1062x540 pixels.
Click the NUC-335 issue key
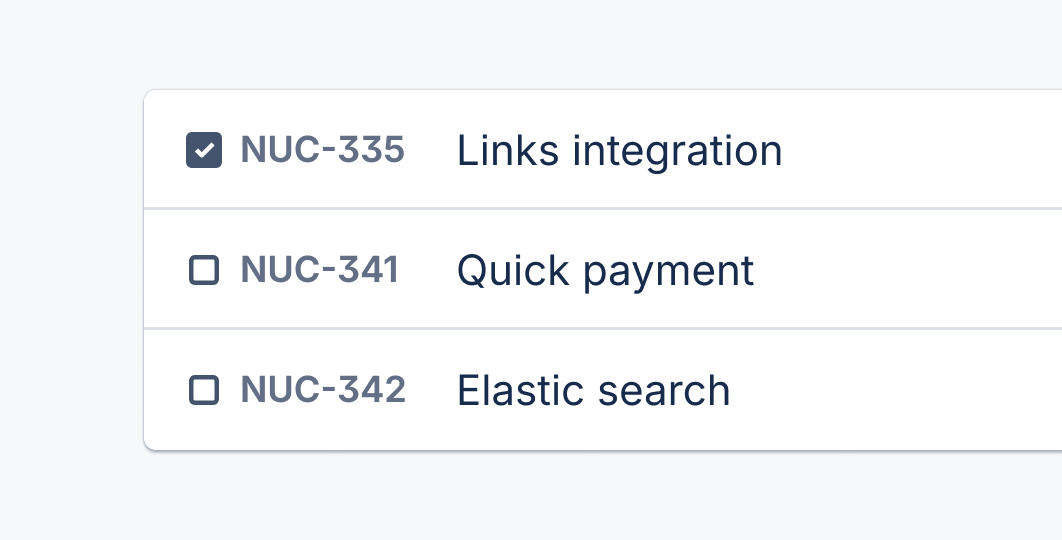322,151
